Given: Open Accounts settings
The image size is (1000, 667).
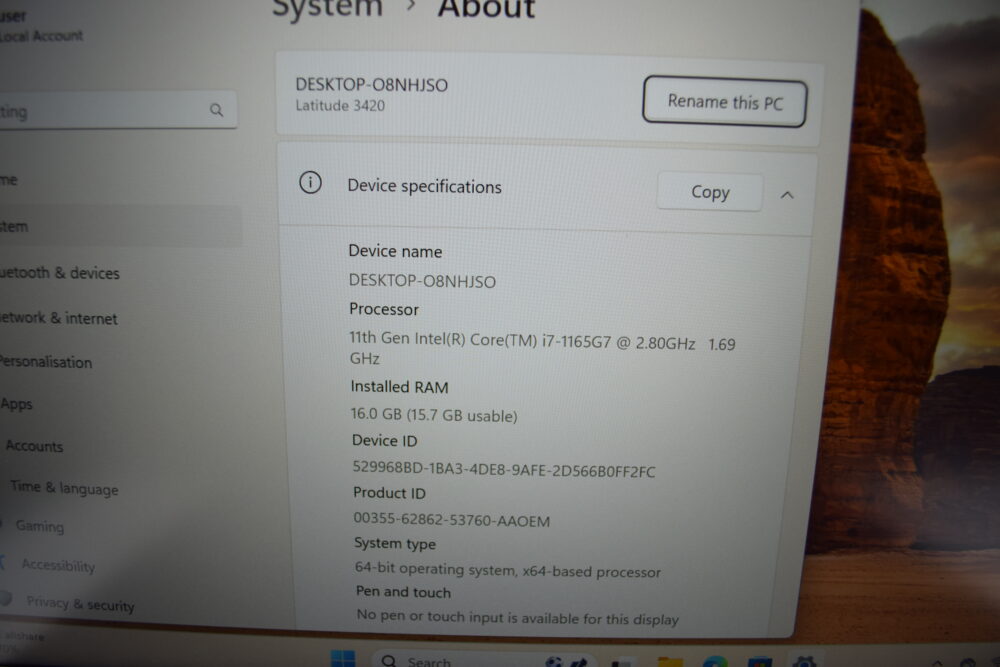Looking at the screenshot, I should click(34, 446).
